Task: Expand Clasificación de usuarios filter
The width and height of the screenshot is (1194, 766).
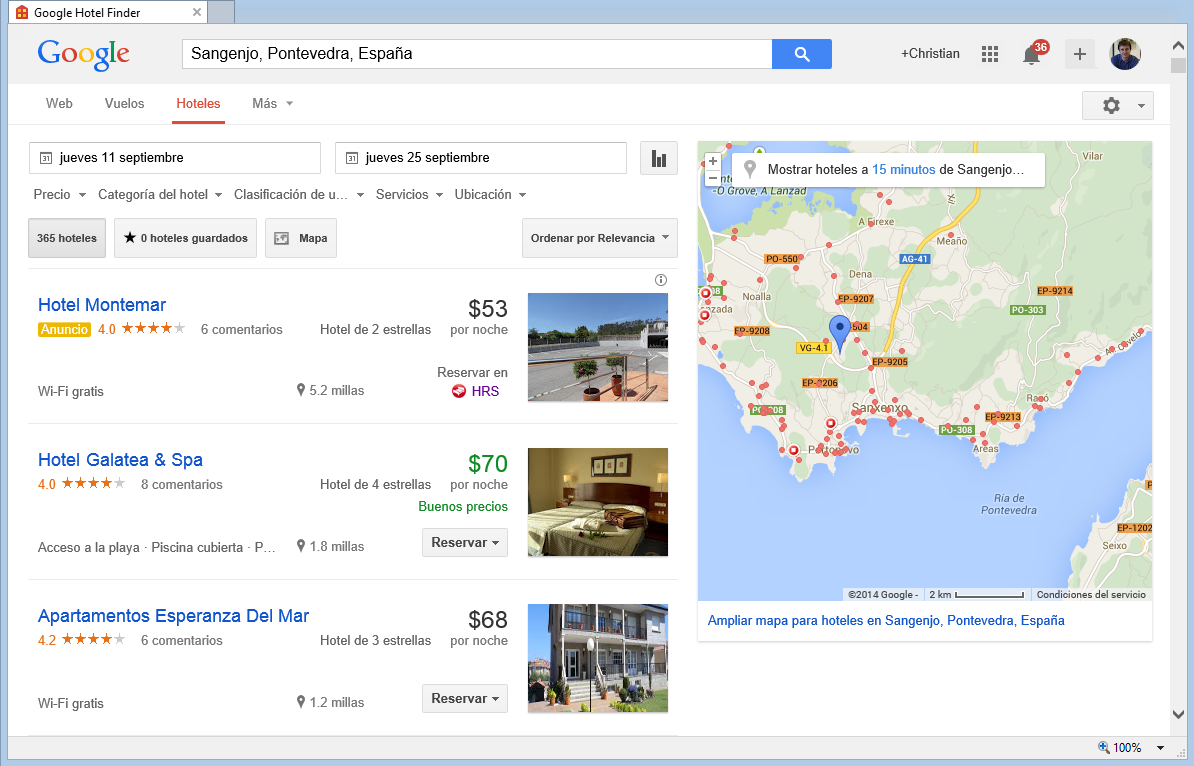Action: coord(298,195)
